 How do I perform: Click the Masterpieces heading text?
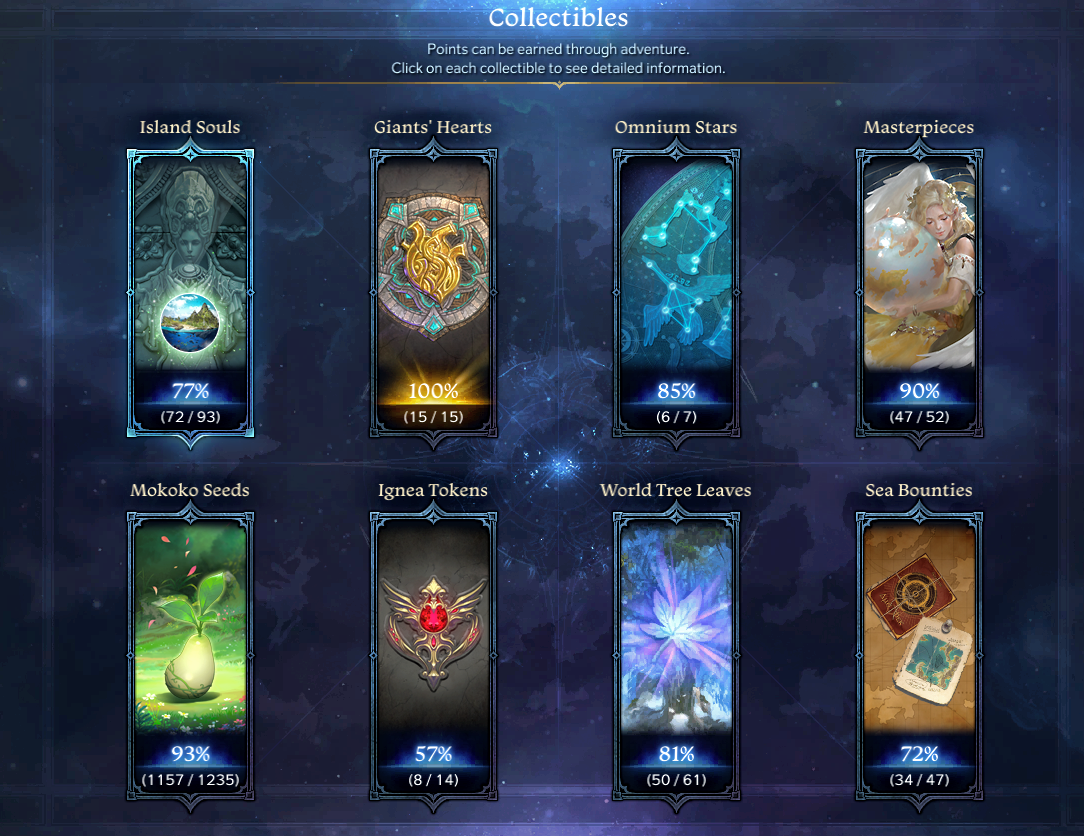click(919, 128)
